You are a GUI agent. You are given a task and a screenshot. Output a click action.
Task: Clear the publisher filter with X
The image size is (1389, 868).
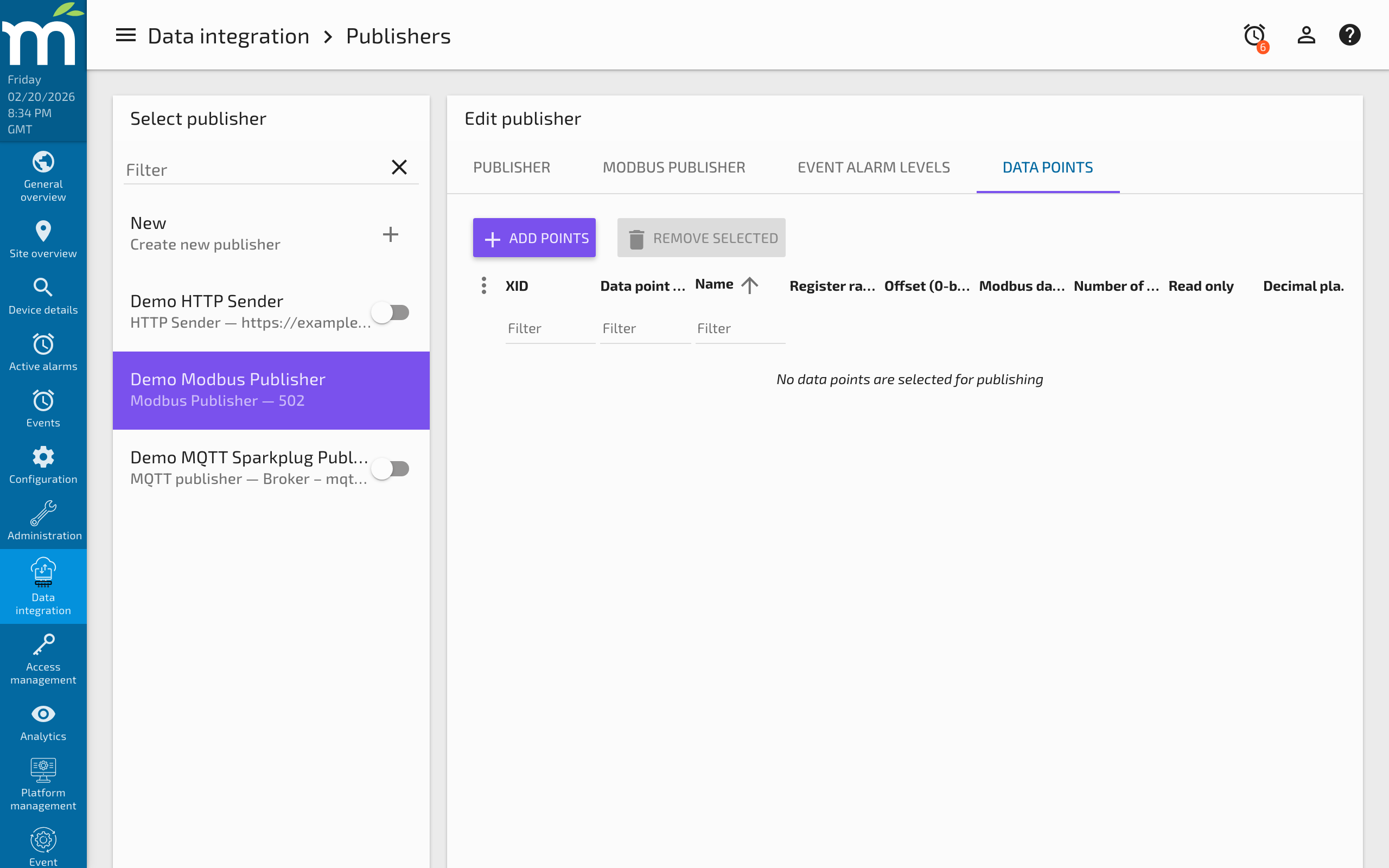click(x=399, y=167)
